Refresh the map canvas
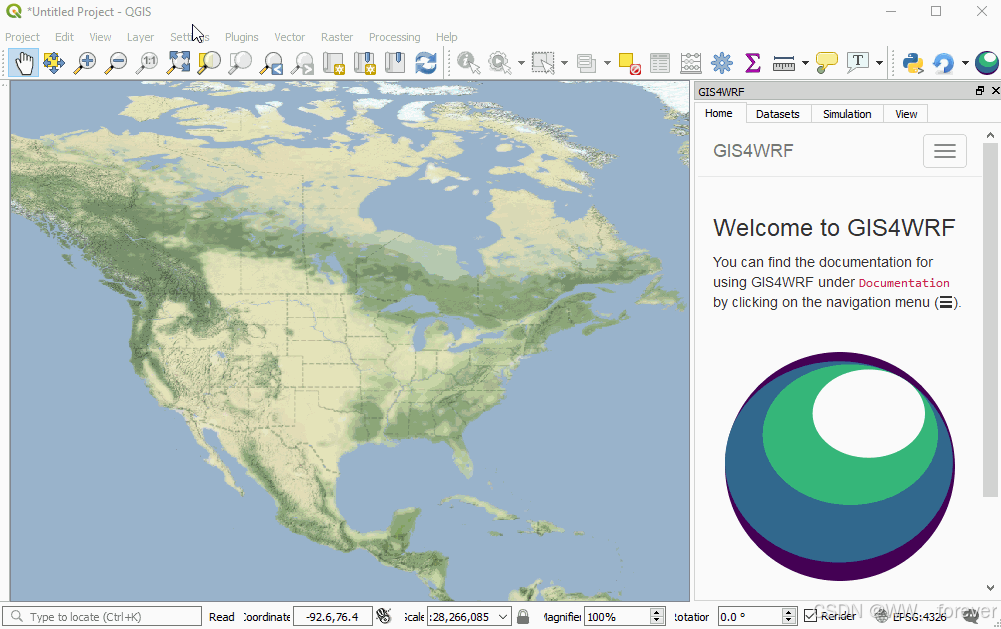The height and width of the screenshot is (629, 1001). (426, 63)
